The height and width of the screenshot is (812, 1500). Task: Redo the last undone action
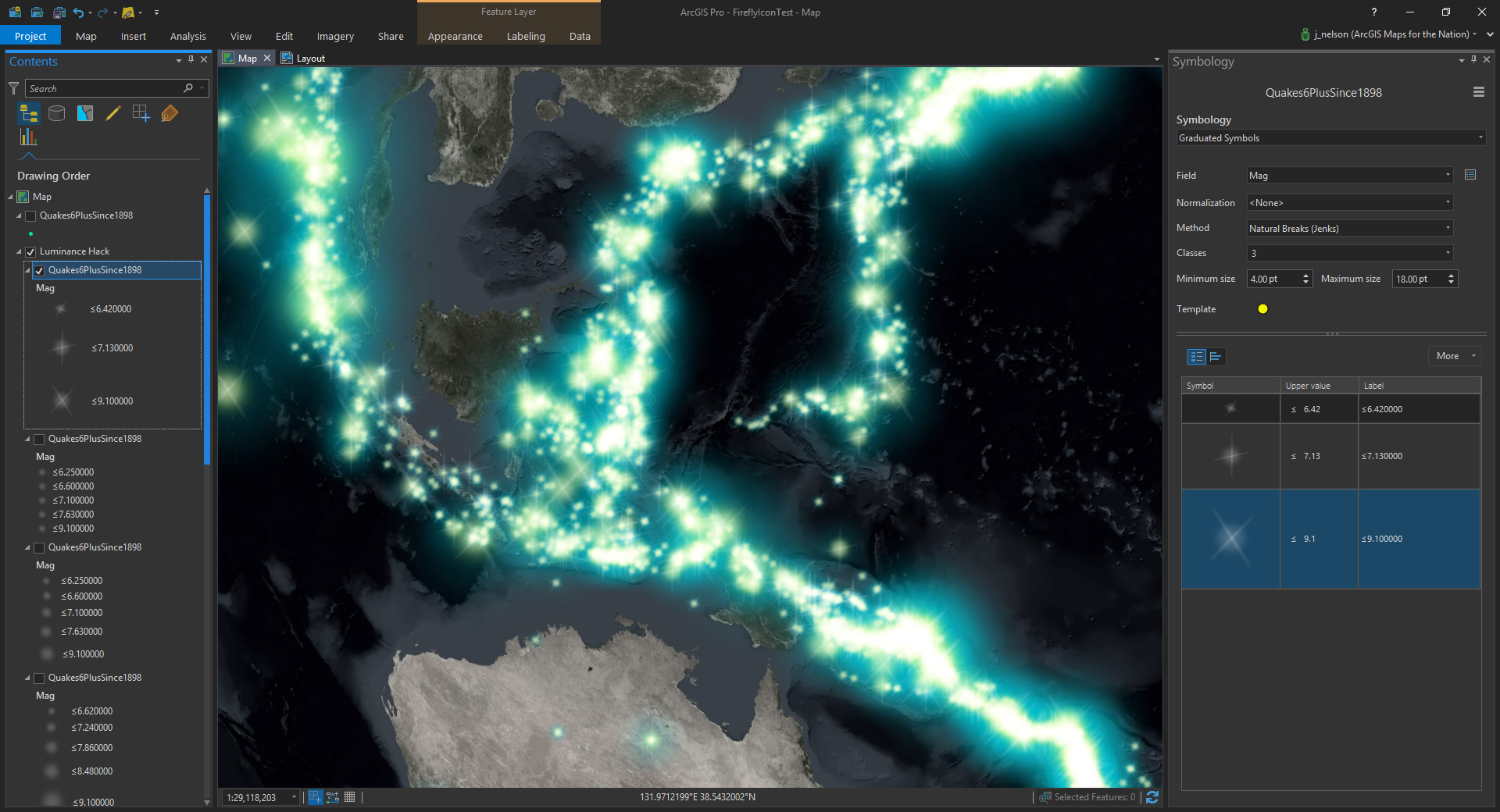tap(102, 12)
